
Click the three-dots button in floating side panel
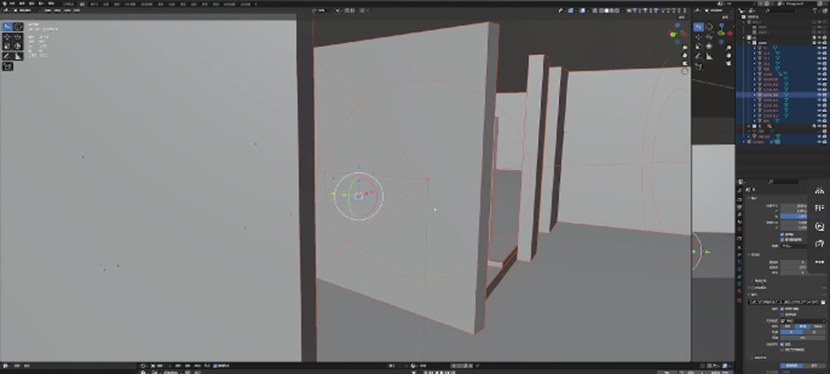(820, 261)
